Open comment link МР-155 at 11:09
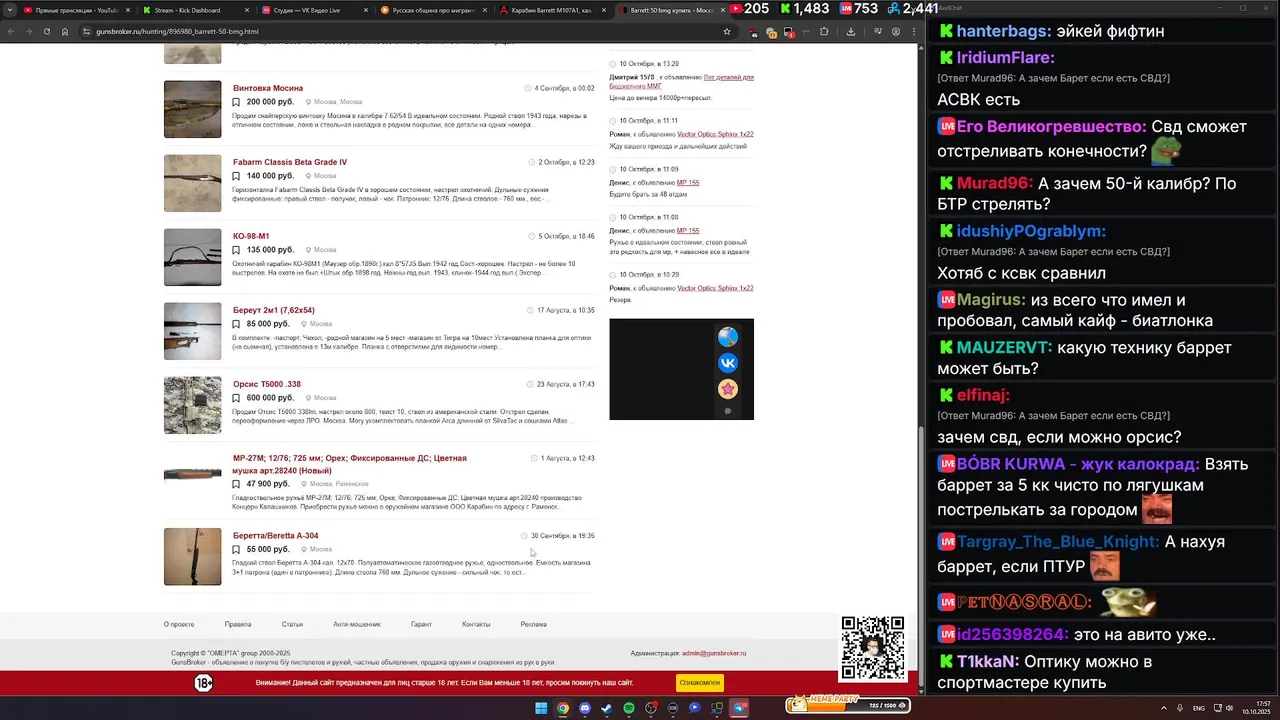Viewport: 1280px width, 720px height. [688, 183]
